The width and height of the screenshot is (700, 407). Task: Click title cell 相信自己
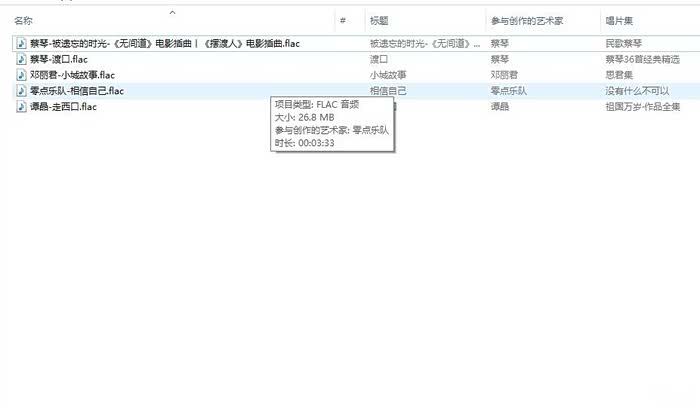click(388, 91)
